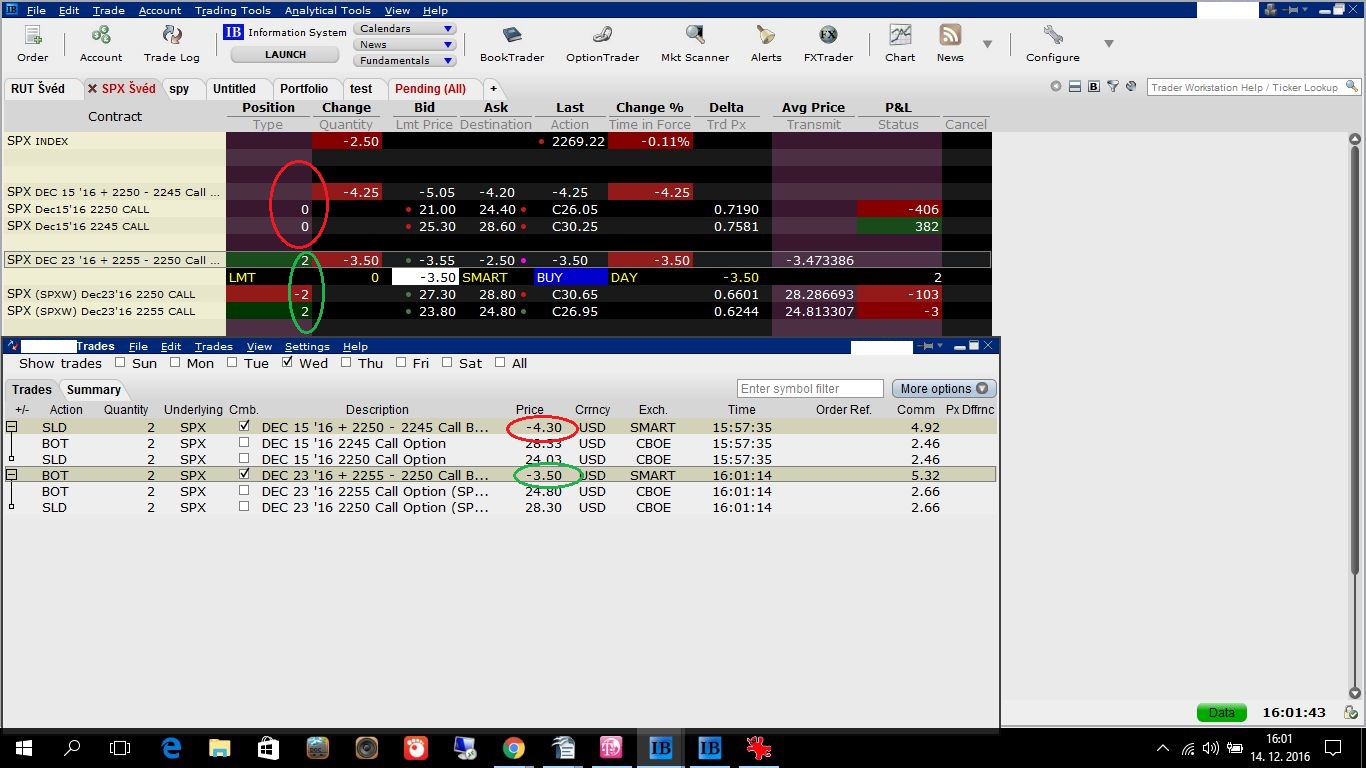This screenshot has height=768, width=1366.
Task: Open the News feed icon
Action: coord(950,43)
